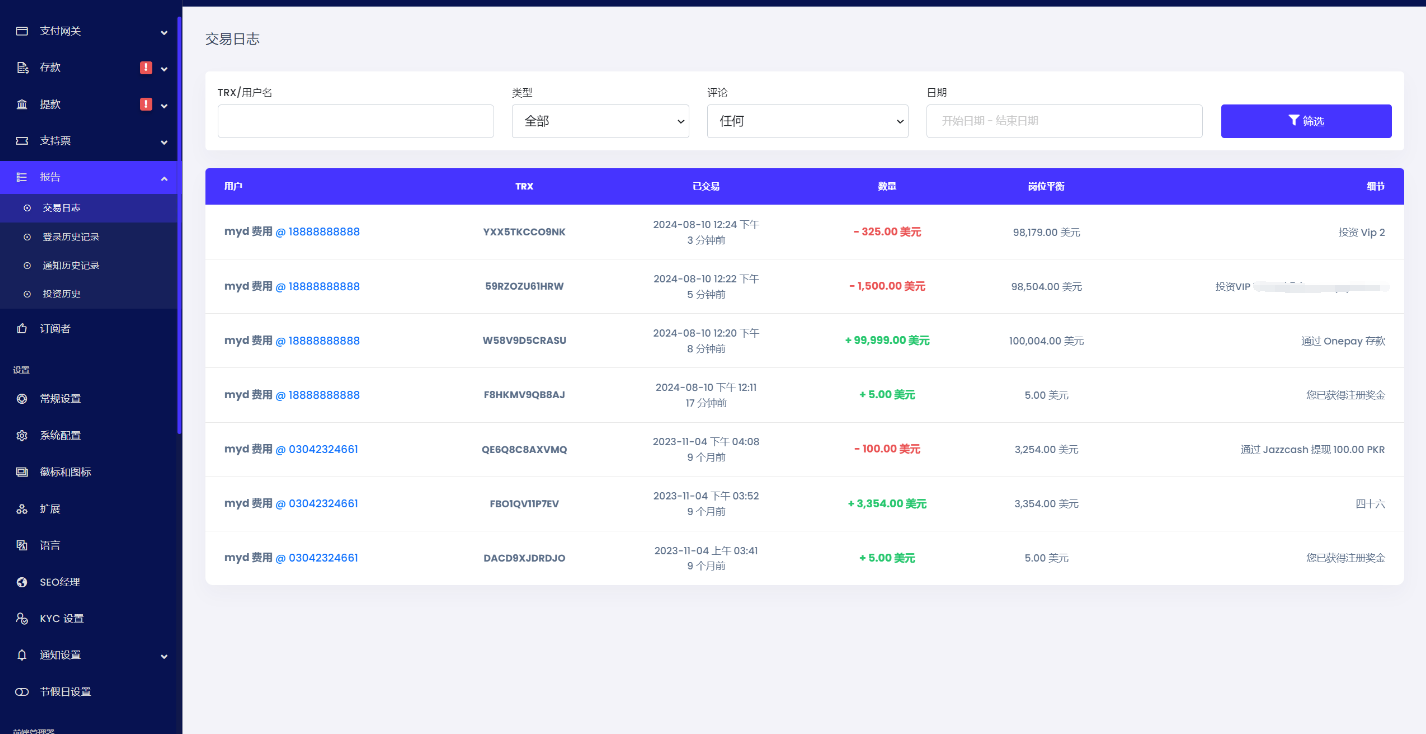Collapse the 报告 menu chevron
The height and width of the screenshot is (734, 1426).
point(164,178)
